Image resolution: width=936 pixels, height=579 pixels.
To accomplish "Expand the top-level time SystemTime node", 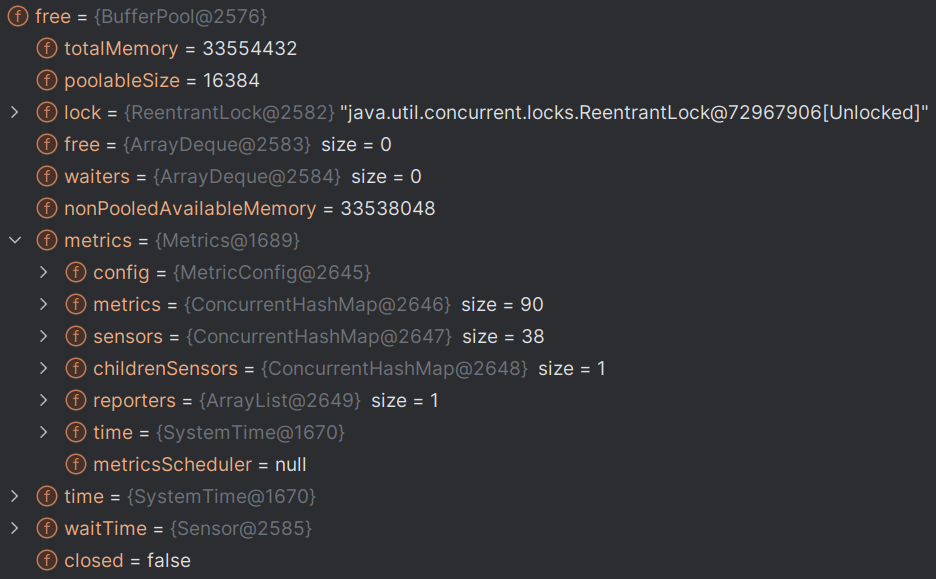I will point(15,497).
